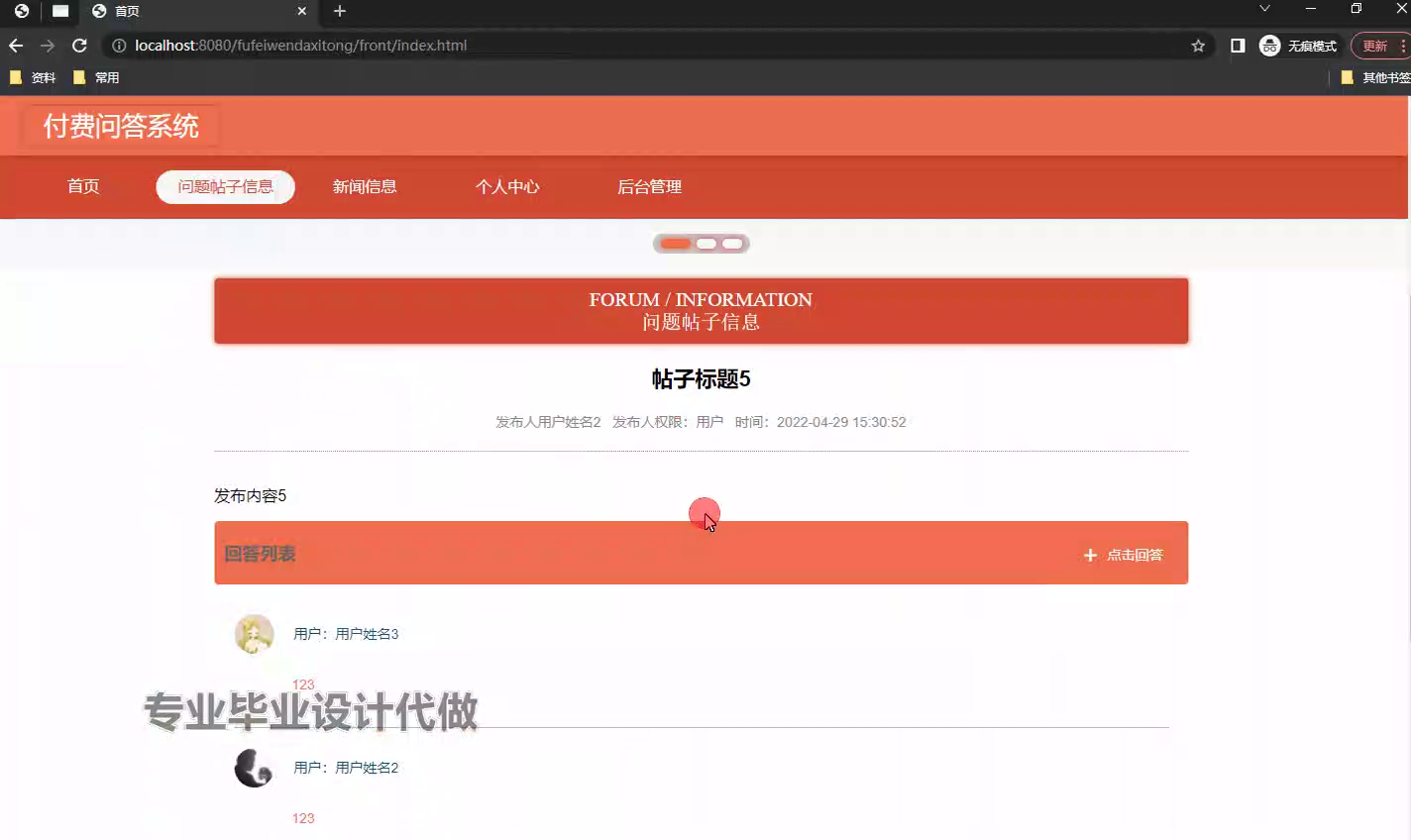Go back with the browser back arrow
1411x840 pixels.
16,46
